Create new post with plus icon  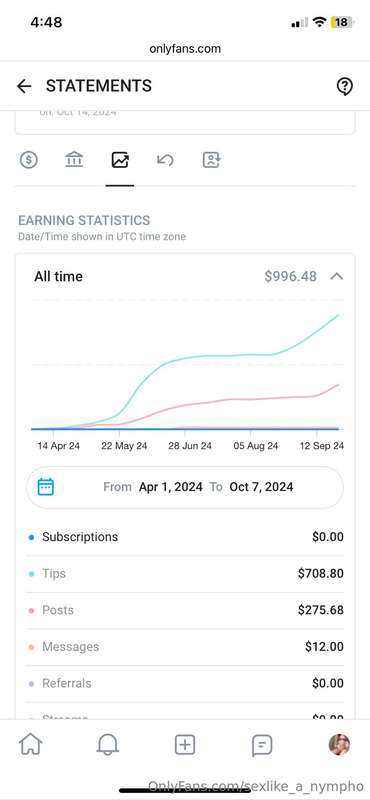(x=185, y=745)
